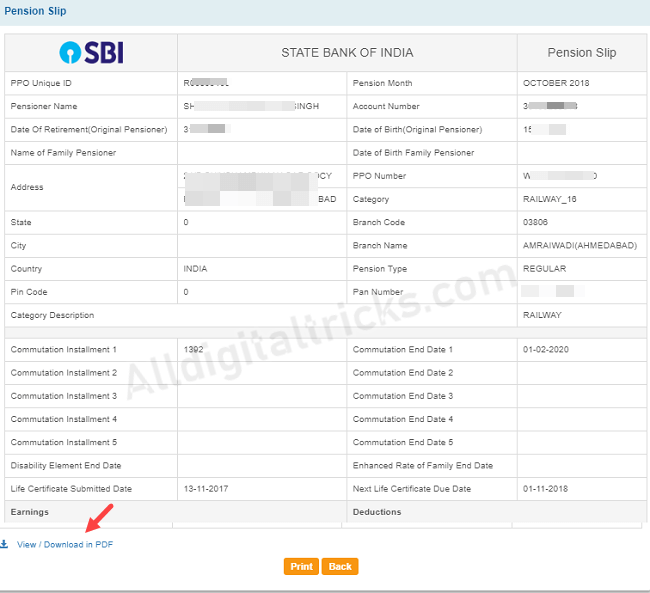
Task: Click the Category Description label
Action: (52, 315)
